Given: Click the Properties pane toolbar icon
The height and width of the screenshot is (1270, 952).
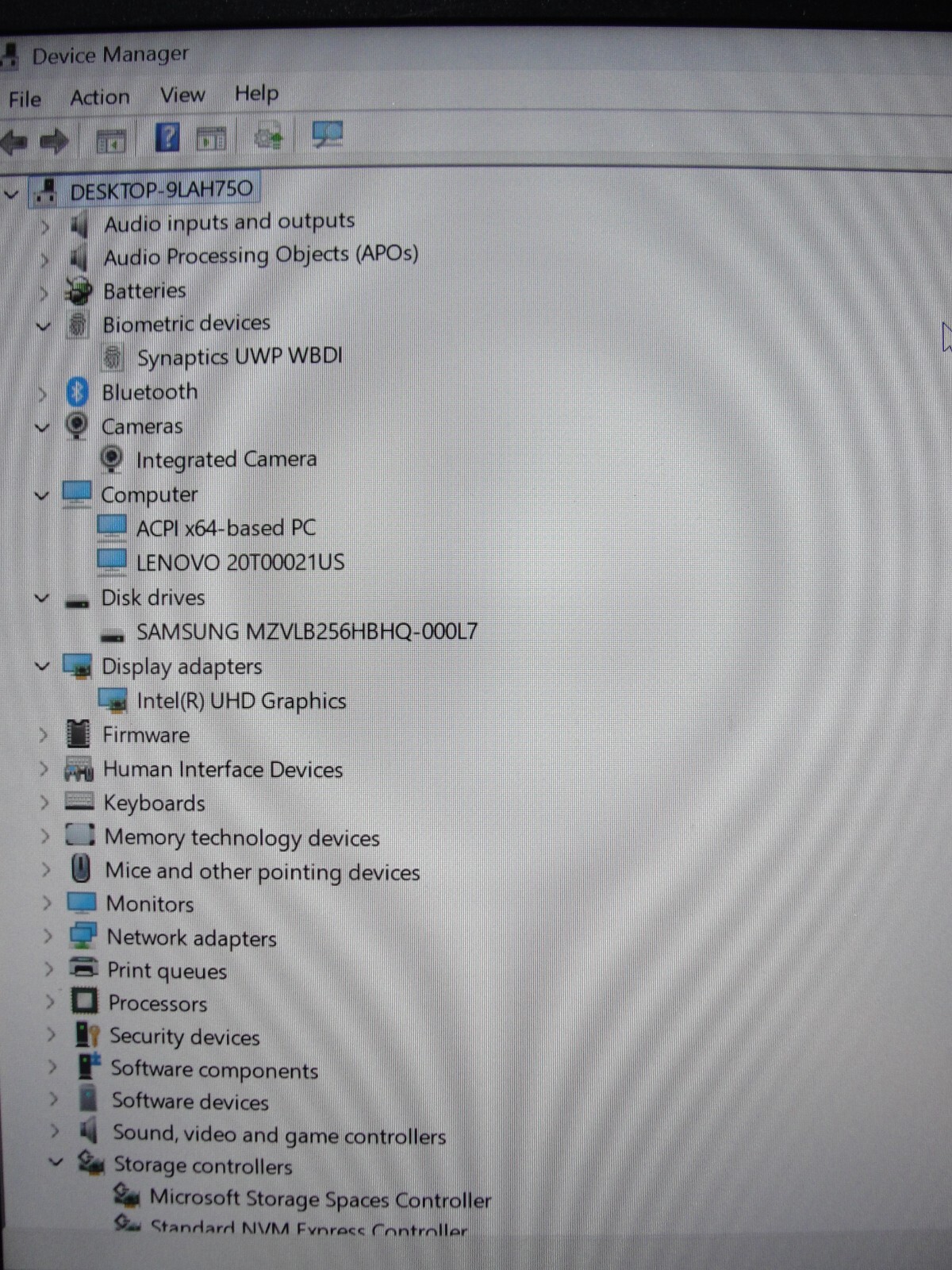Looking at the screenshot, I should coord(211,138).
